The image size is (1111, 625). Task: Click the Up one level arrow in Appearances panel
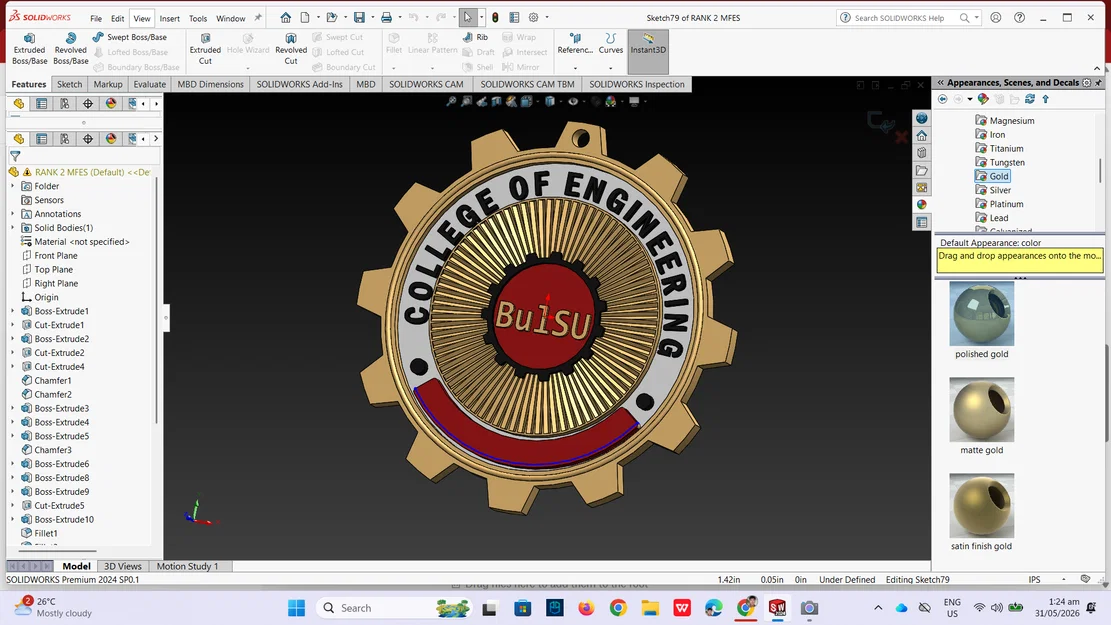pos(1045,99)
